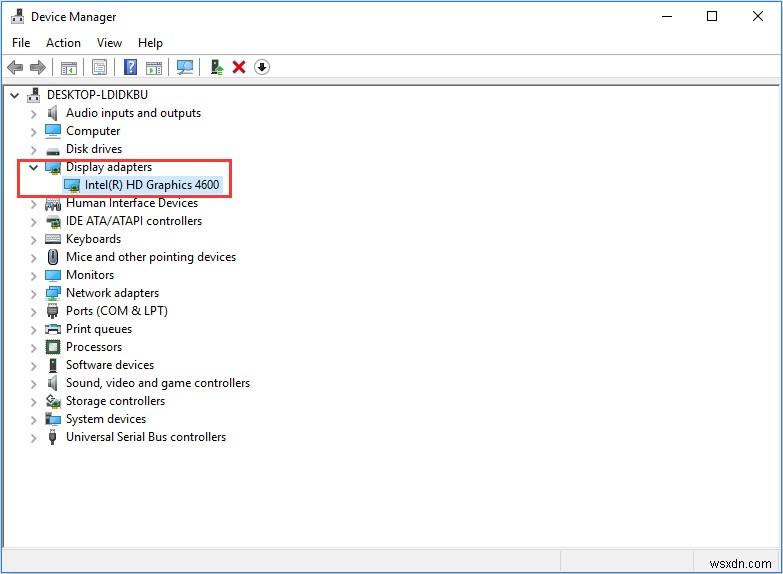
Task: Expand the Processors chevron
Action: (33, 348)
